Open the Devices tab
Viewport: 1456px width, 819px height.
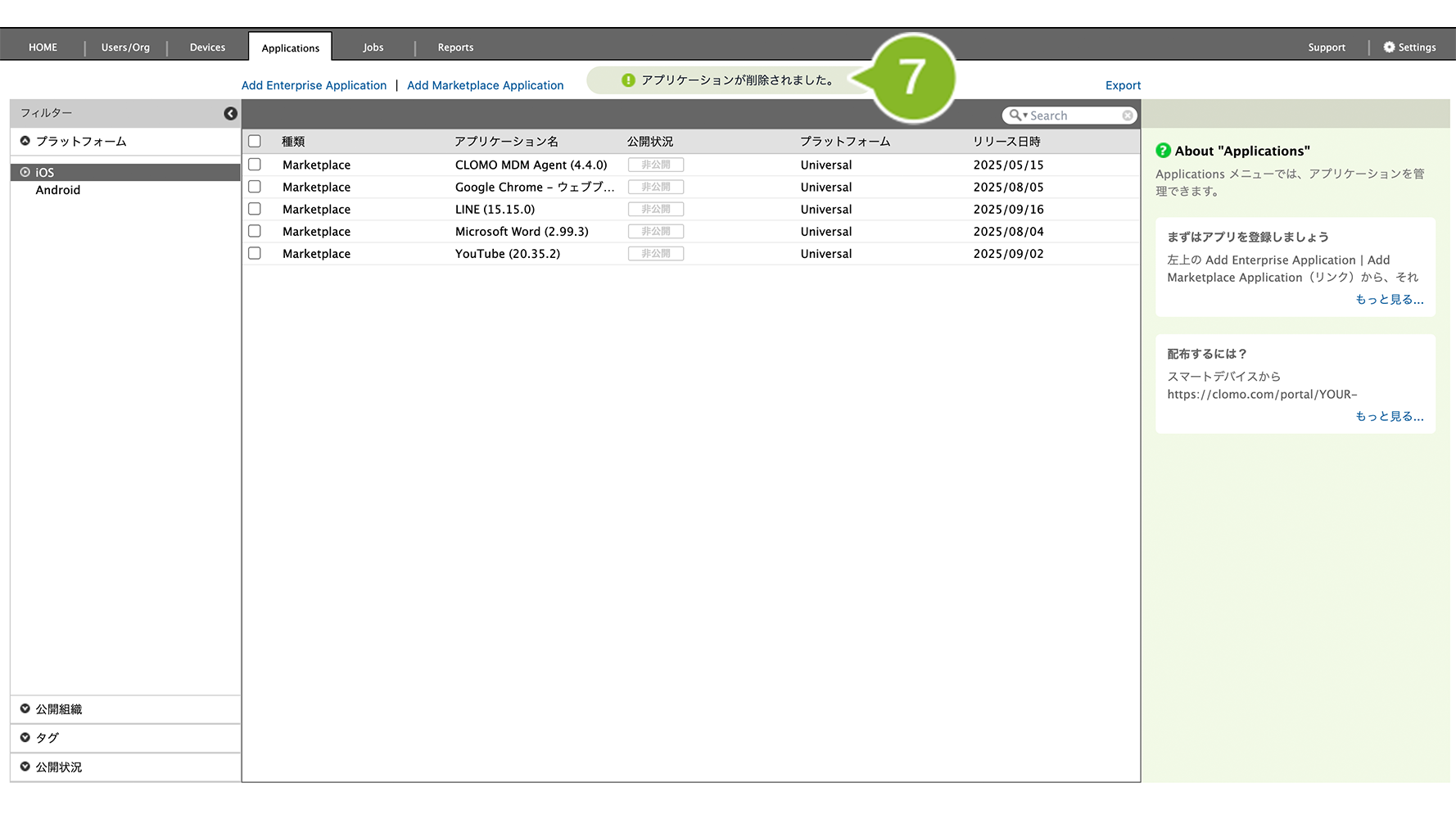(x=207, y=48)
